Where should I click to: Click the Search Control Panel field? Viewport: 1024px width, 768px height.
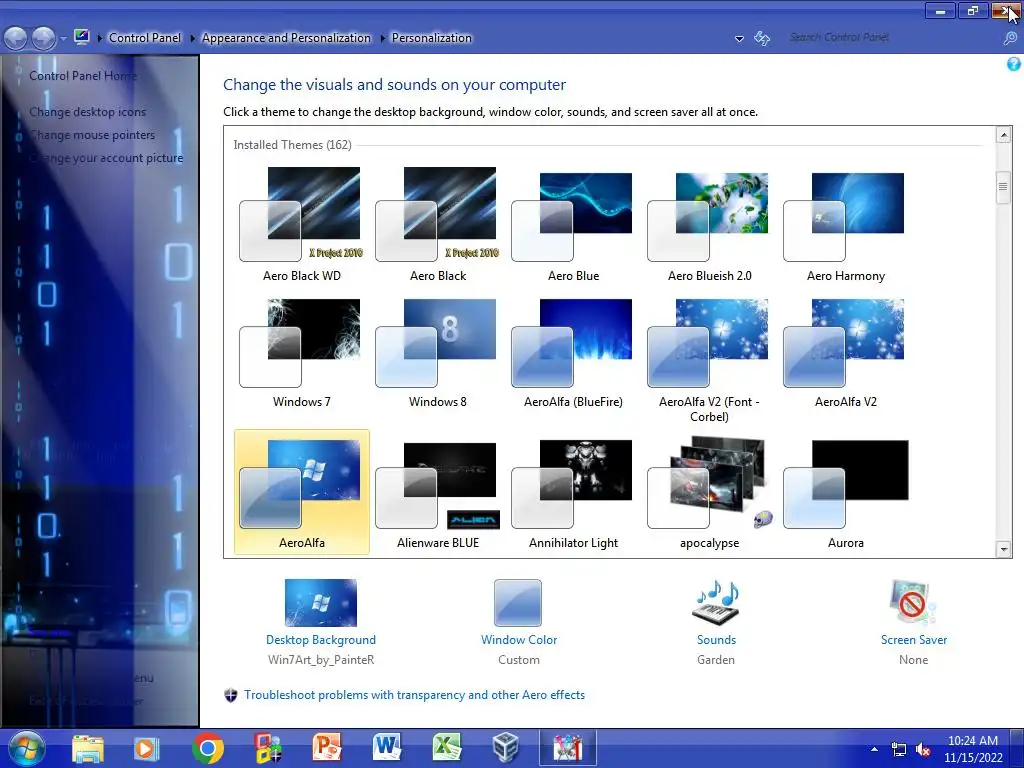[x=891, y=37]
